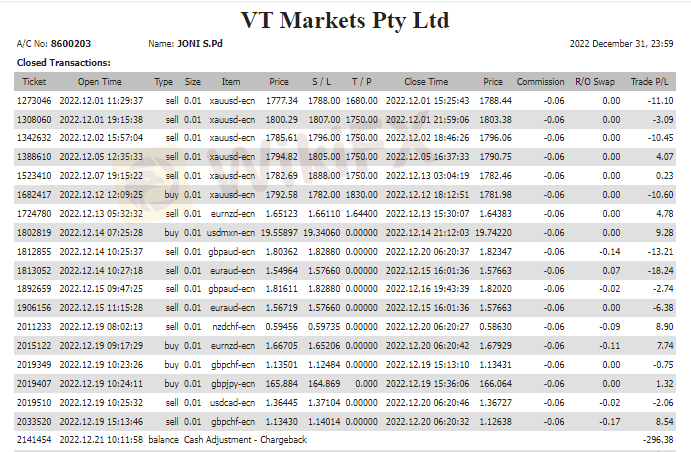Select ticket number 1308060
691x452 pixels.
pyautogui.click(x=34, y=119)
